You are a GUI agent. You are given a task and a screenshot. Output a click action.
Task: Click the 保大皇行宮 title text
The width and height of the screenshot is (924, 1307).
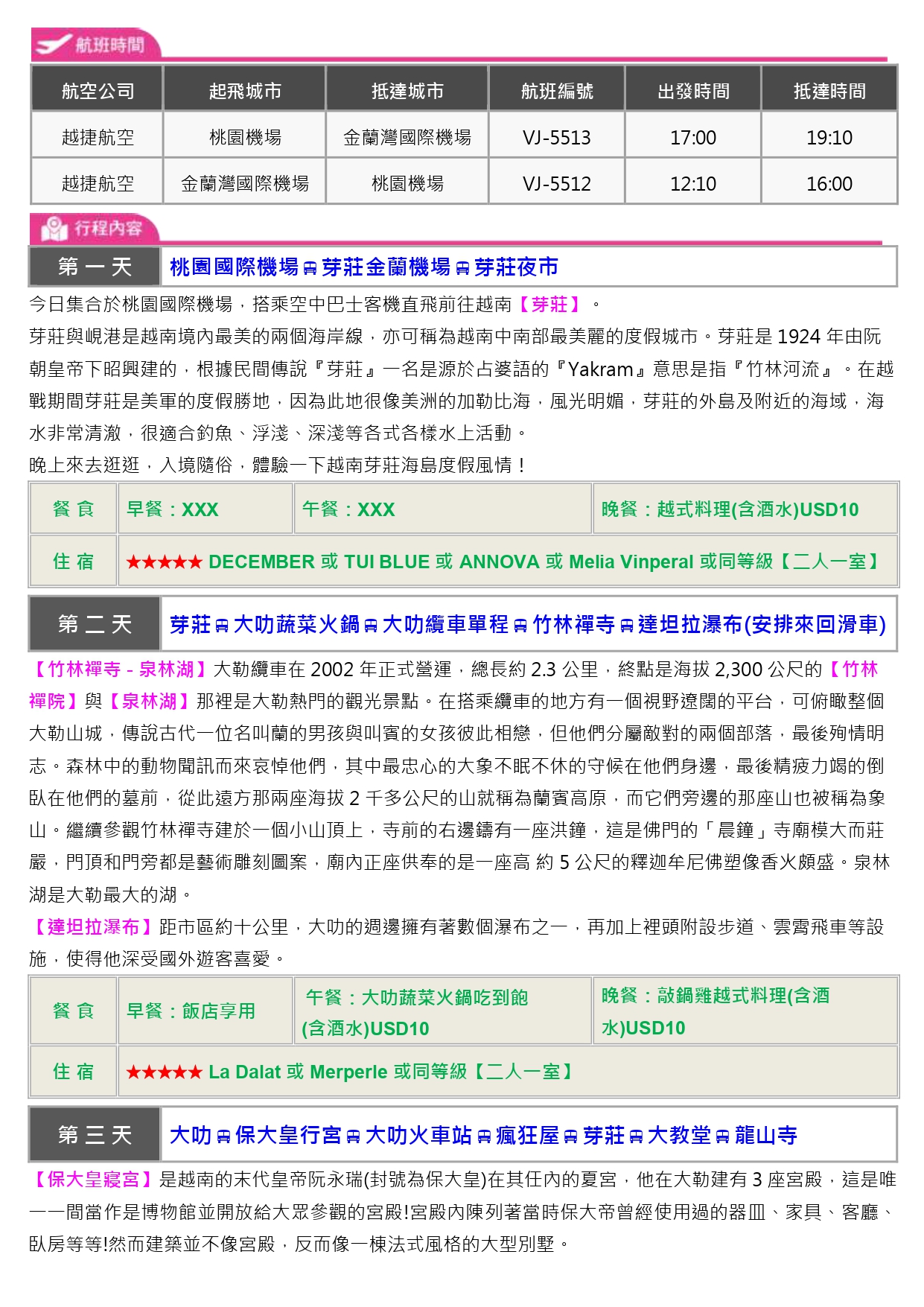point(288,1135)
